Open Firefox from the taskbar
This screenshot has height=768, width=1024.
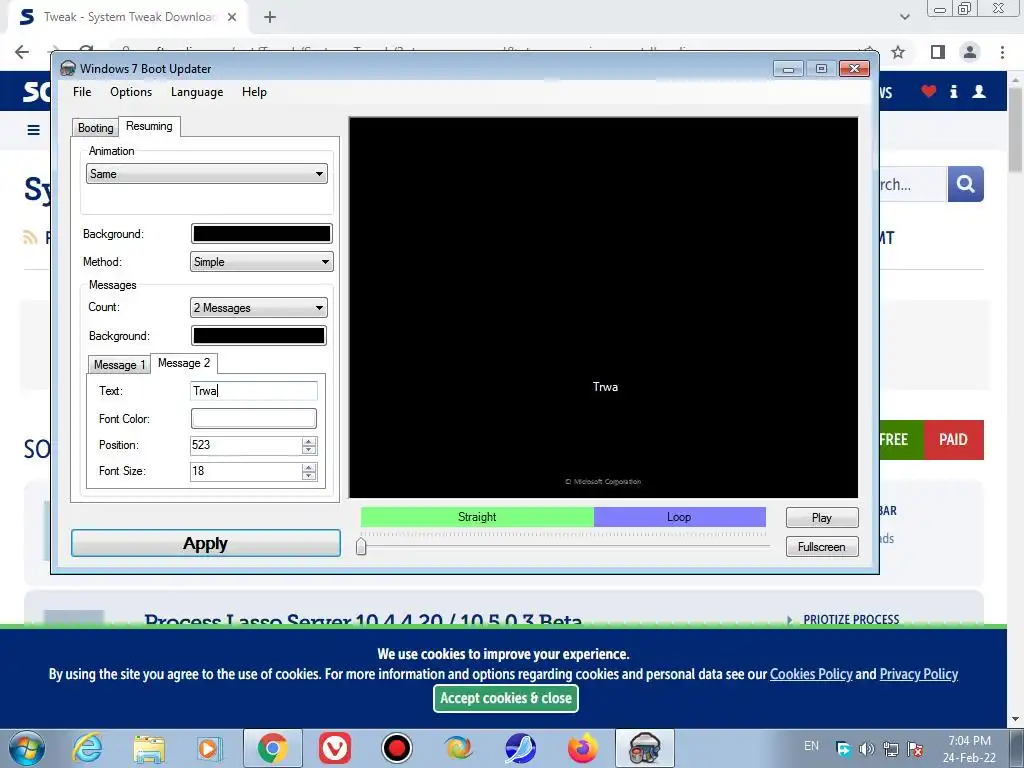pyautogui.click(x=583, y=748)
